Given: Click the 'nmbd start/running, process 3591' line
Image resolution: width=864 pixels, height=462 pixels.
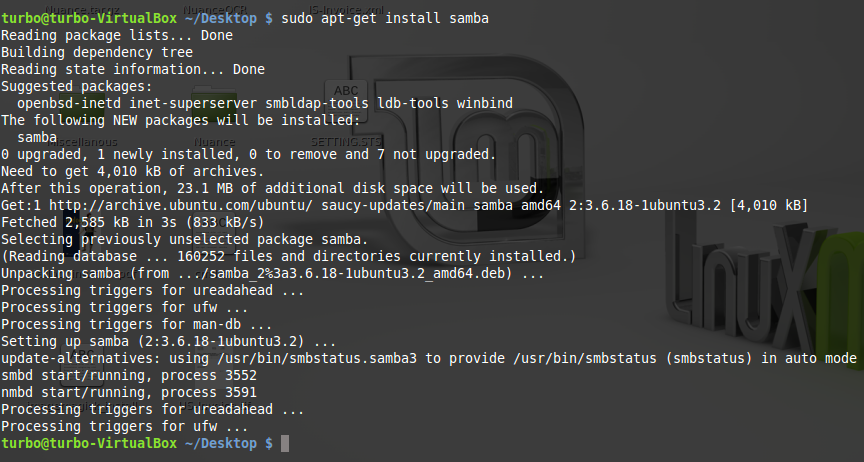Looking at the screenshot, I should 129,393.
